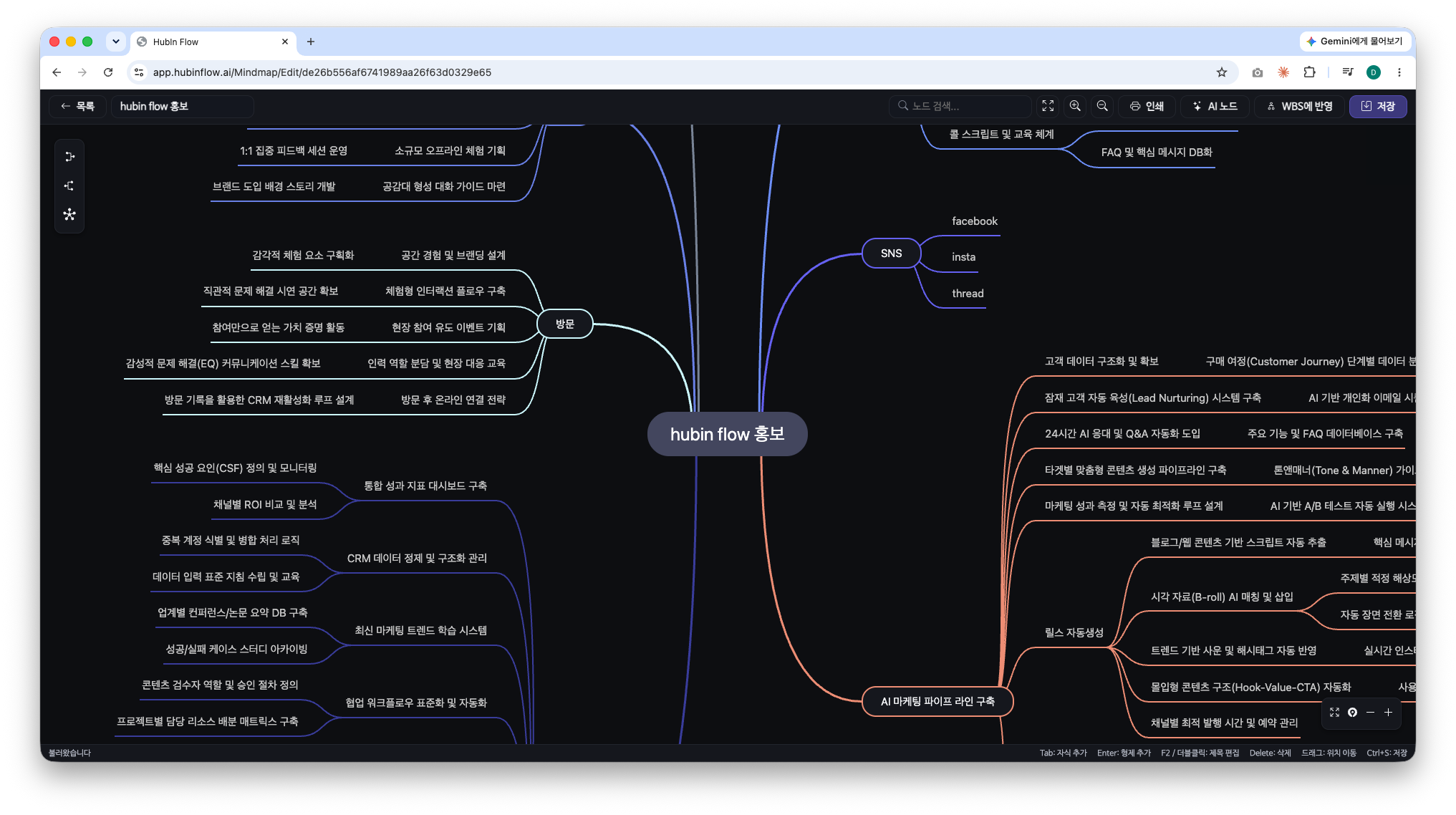Click the minus zoom icon in bottom-right controls
This screenshot has width=1456, height=815.
(1370, 713)
